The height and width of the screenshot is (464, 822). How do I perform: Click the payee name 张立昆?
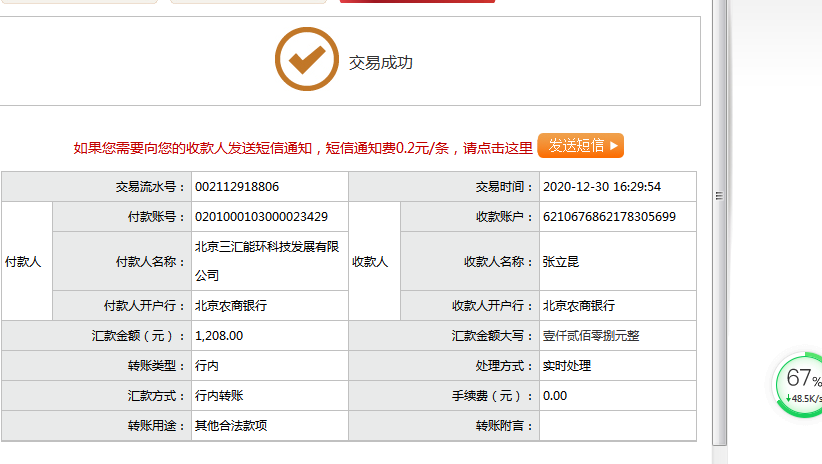pyautogui.click(x=561, y=261)
